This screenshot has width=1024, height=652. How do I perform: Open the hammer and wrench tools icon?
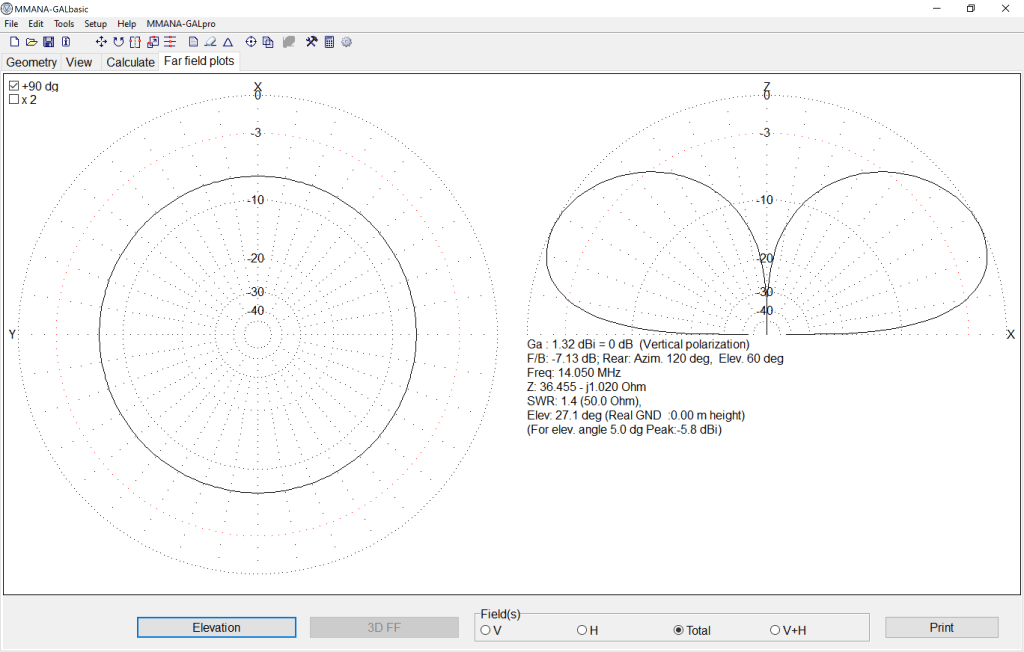(311, 42)
